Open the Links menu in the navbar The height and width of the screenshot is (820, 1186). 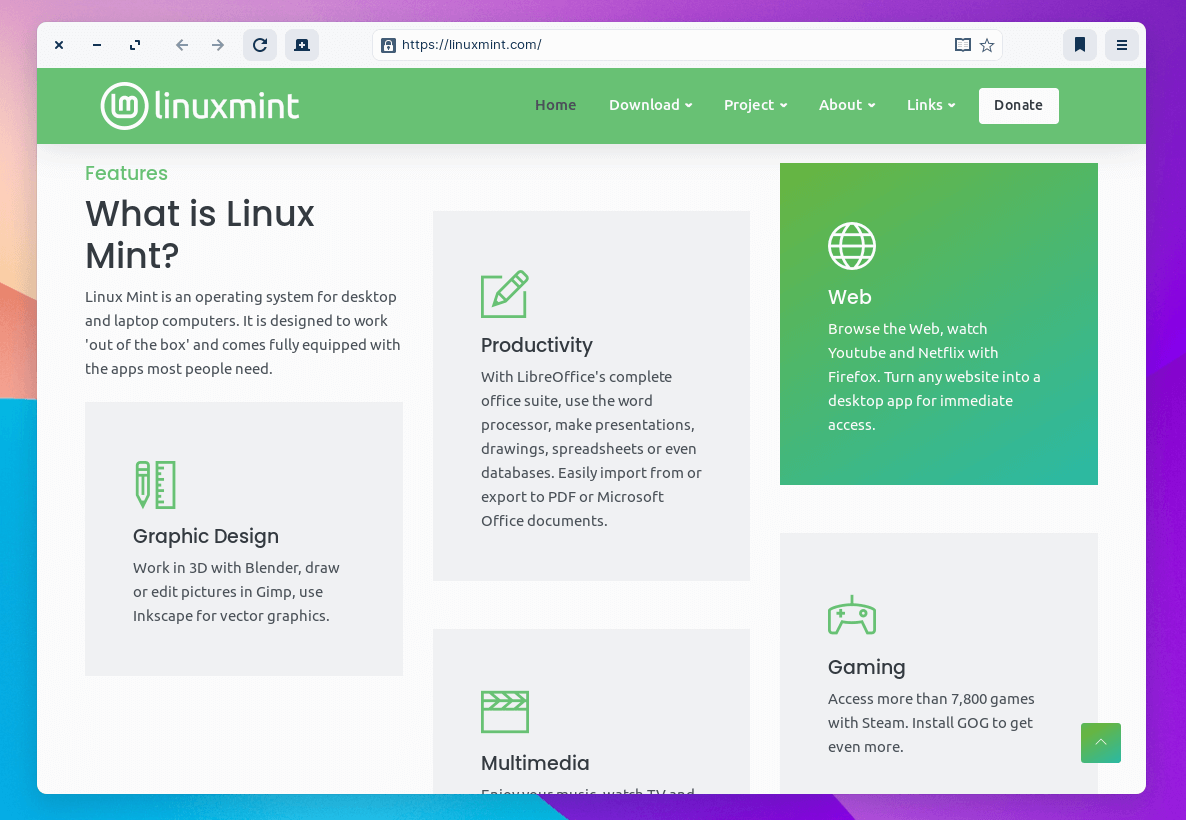[x=930, y=105]
